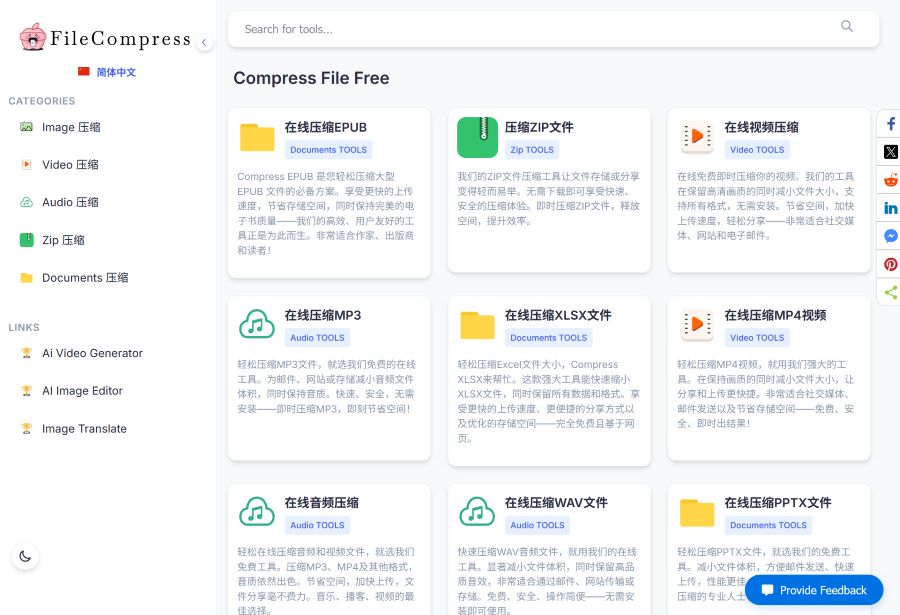Share the page on Facebook
The width and height of the screenshot is (900, 615).
pos(889,123)
